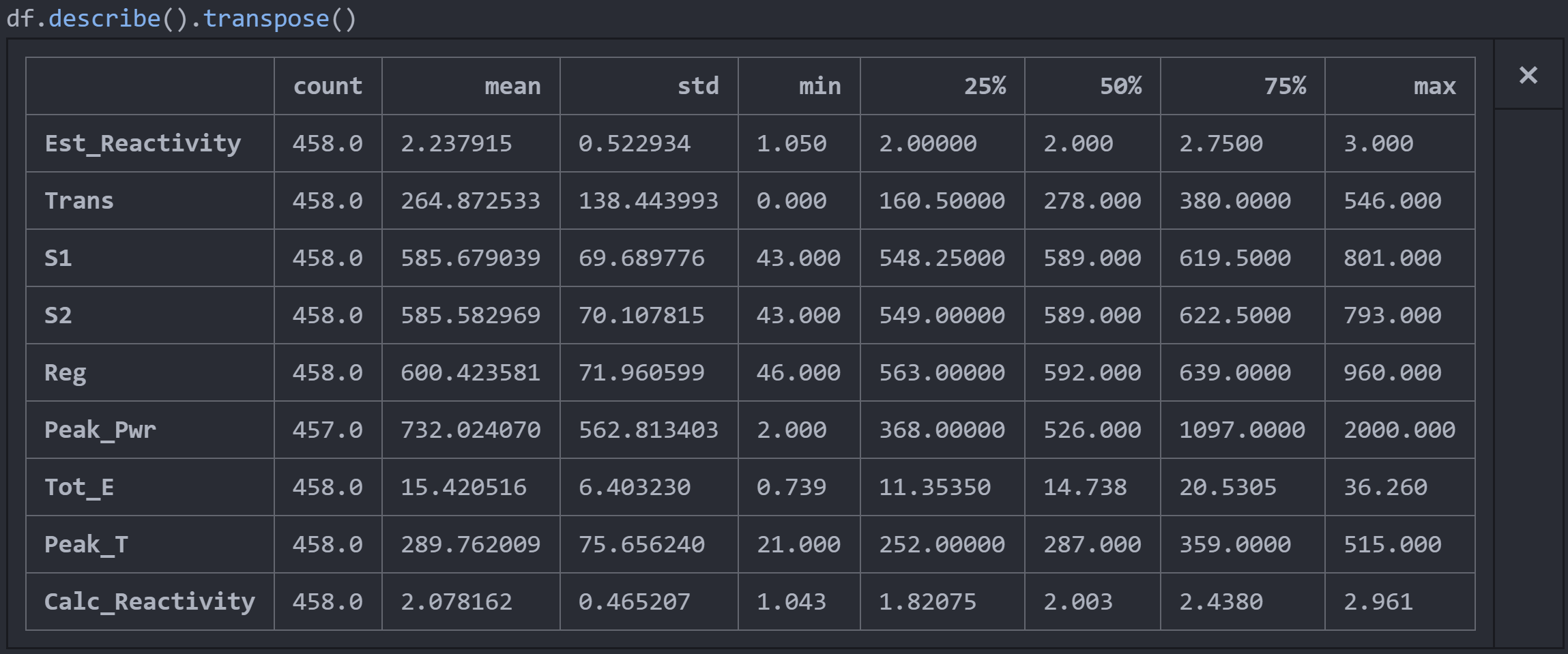
Task: Click the 'mean' column header
Action: pos(512,86)
